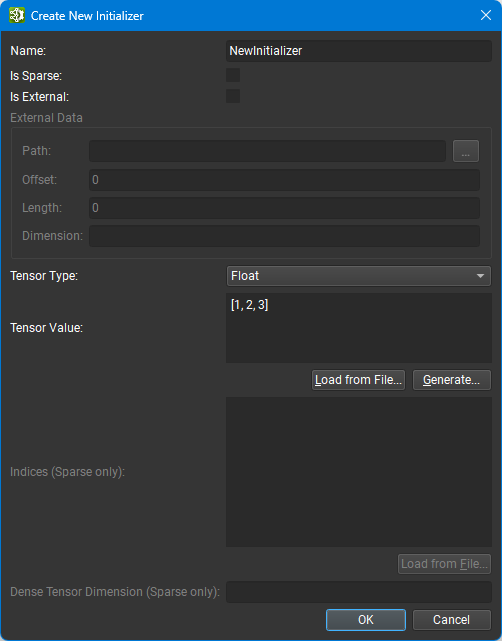Click the external data Path field
This screenshot has height=641, width=502.
pyautogui.click(x=267, y=151)
